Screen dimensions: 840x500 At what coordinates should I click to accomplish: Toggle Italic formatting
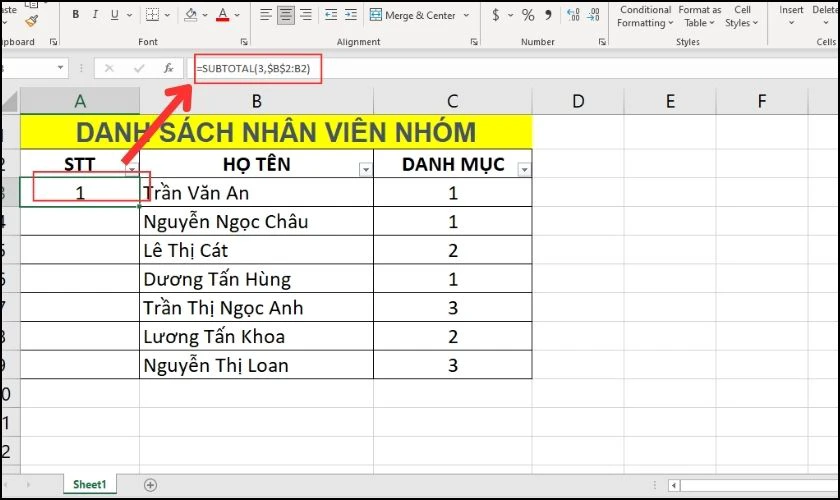click(x=95, y=14)
